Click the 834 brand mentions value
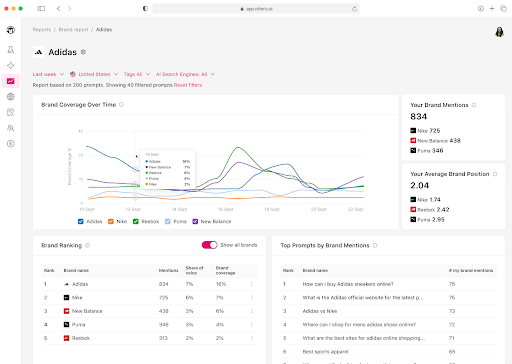 click(419, 117)
